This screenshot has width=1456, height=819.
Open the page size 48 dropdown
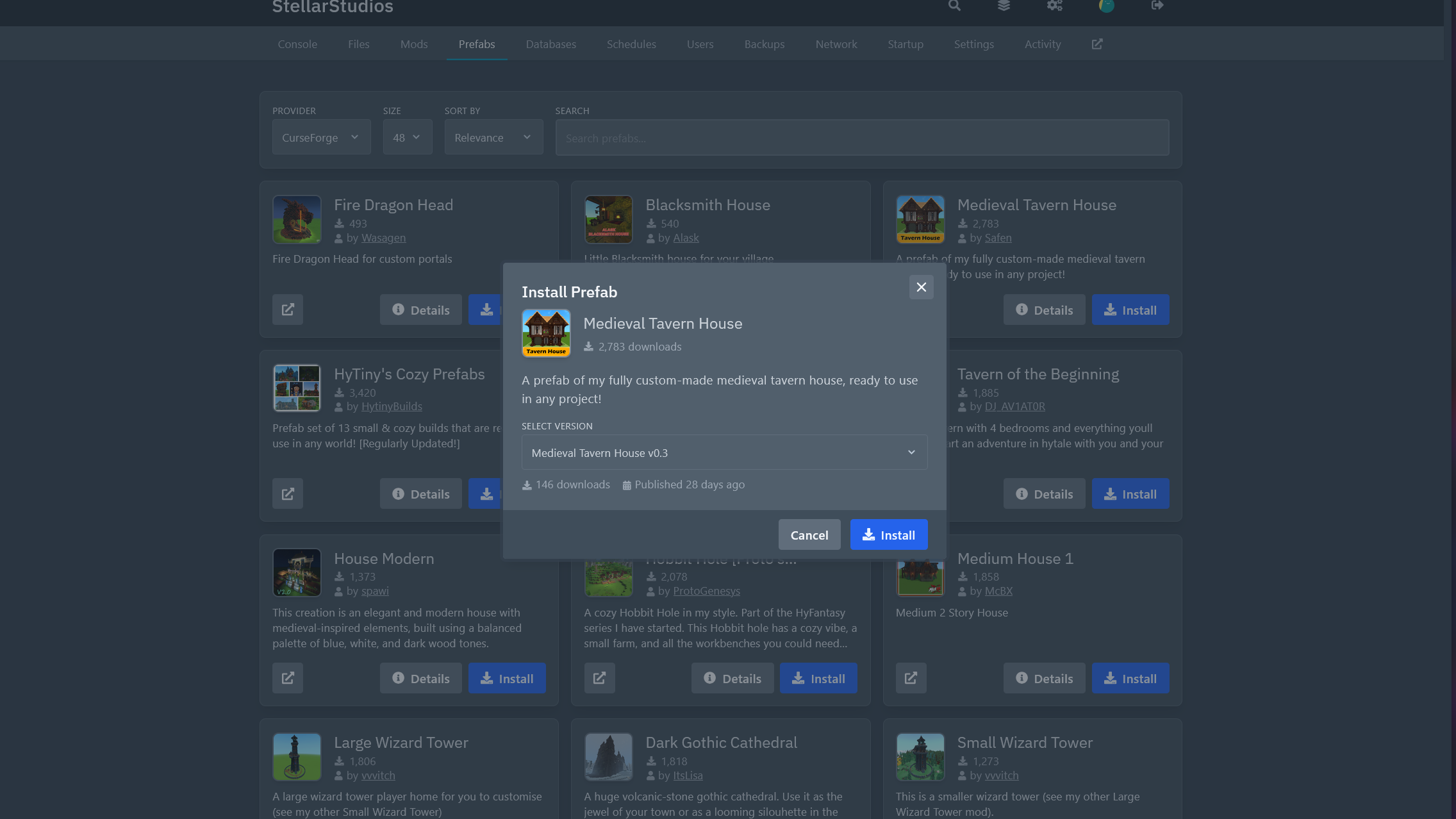tap(407, 137)
